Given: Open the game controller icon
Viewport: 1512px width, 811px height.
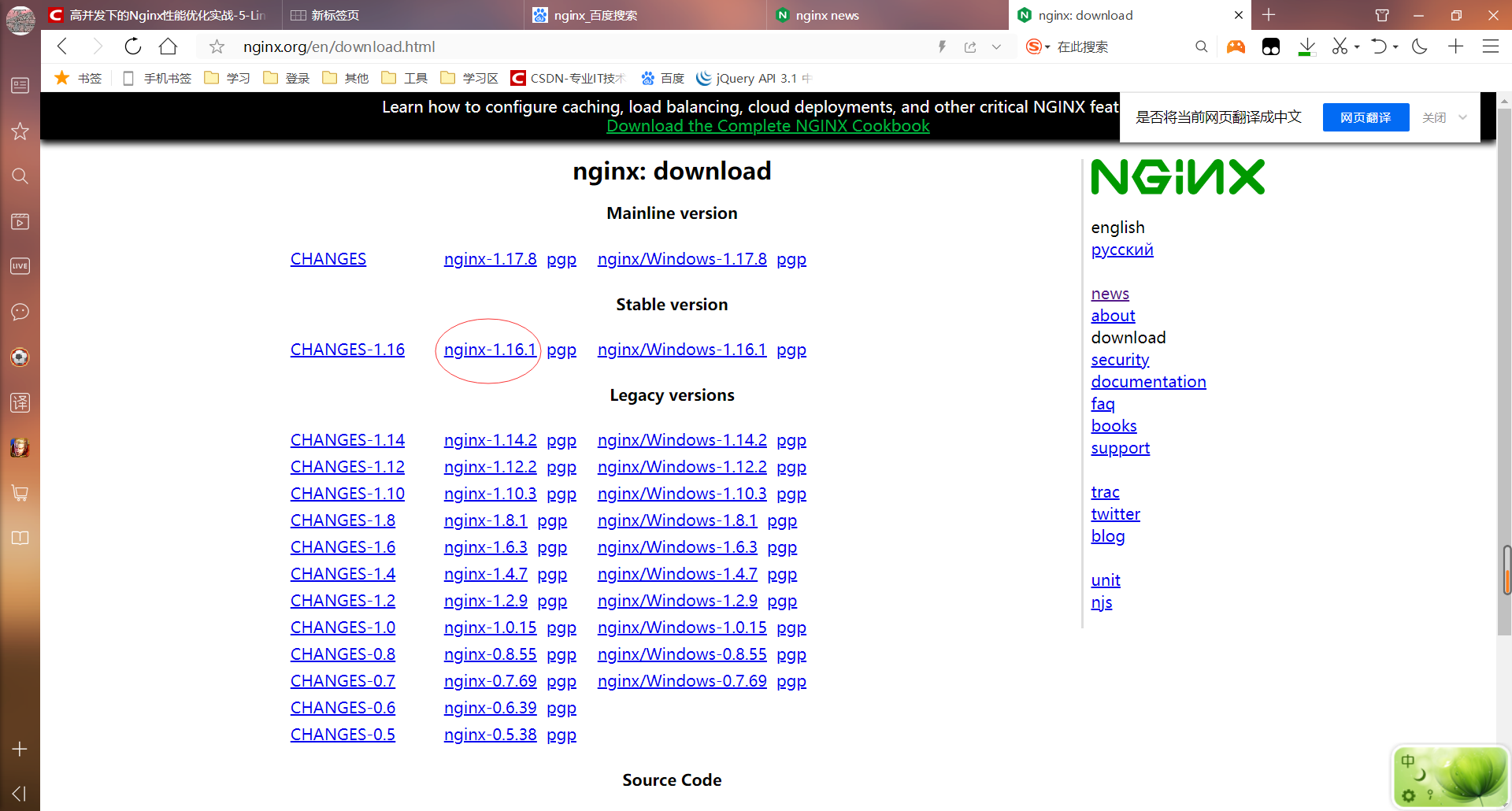Looking at the screenshot, I should 1236,46.
